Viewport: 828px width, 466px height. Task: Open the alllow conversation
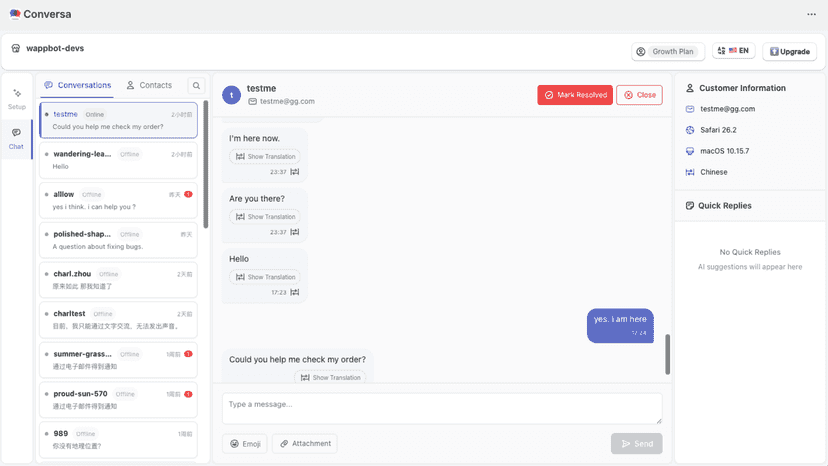[118, 200]
